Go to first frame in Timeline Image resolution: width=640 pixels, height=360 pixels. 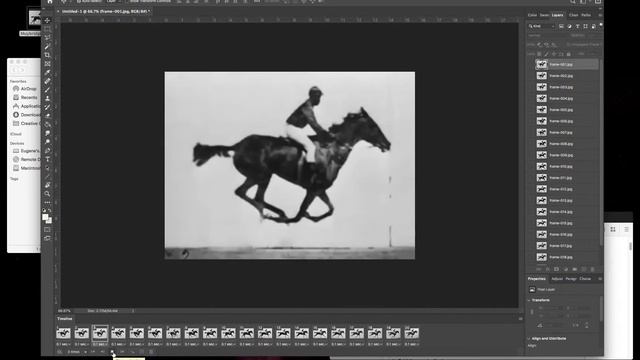click(x=93, y=352)
